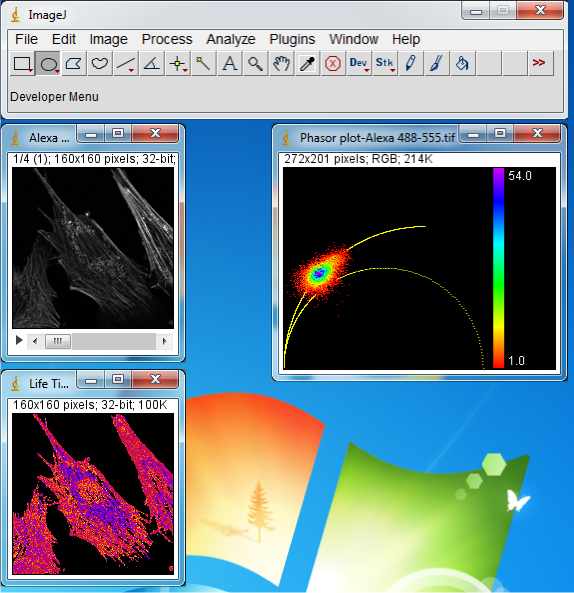Select the Text tool
The width and height of the screenshot is (574, 593).
pyautogui.click(x=230, y=64)
